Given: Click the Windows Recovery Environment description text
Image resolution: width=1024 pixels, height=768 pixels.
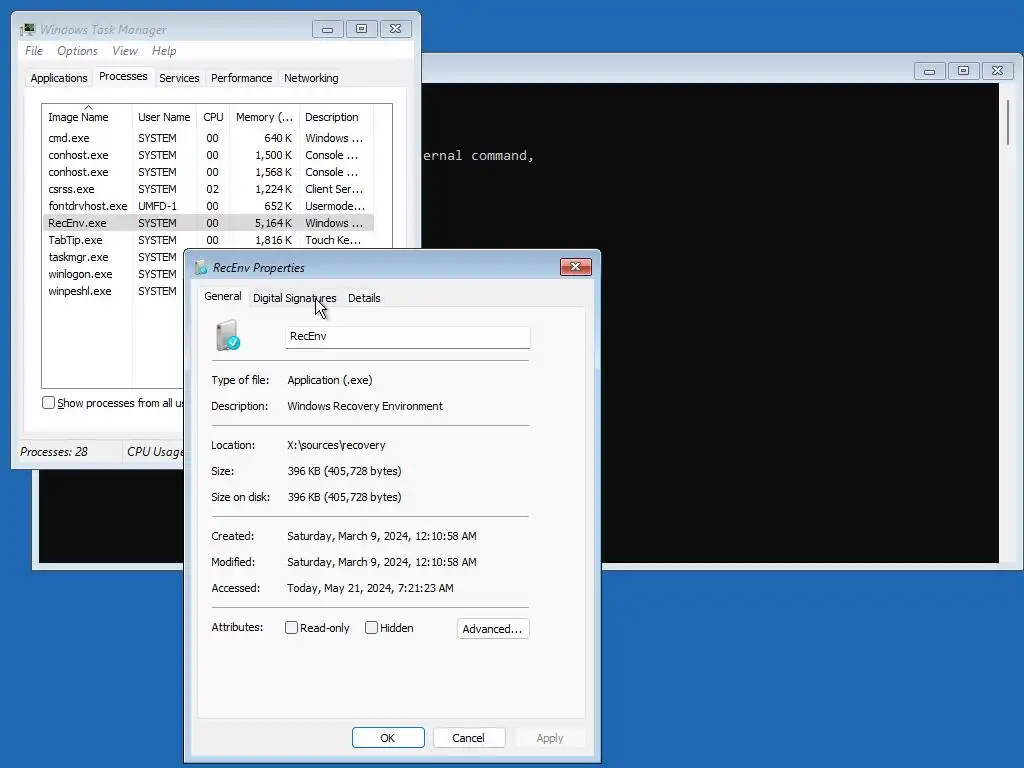Looking at the screenshot, I should pyautogui.click(x=365, y=406).
